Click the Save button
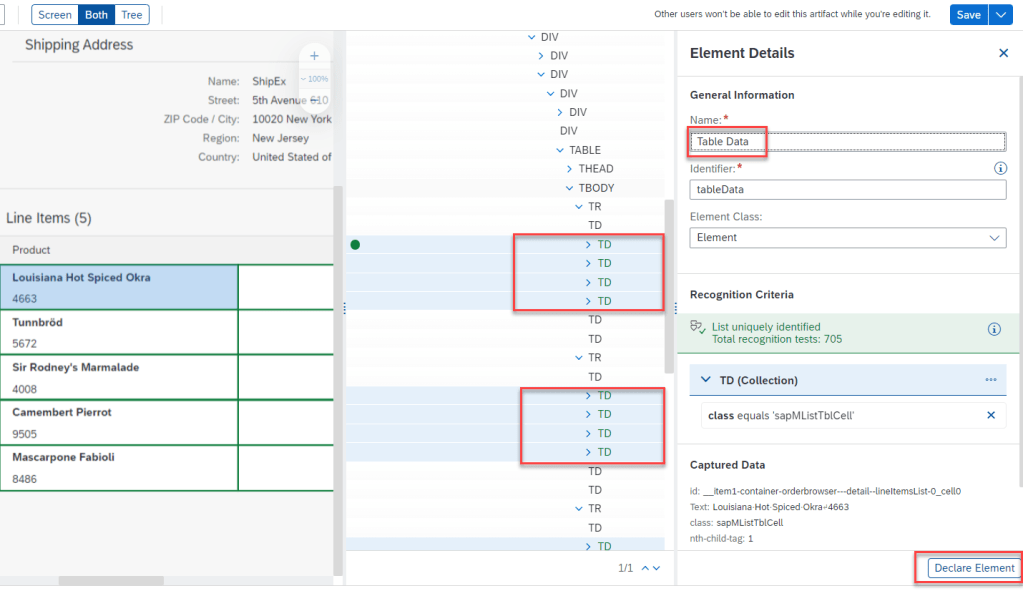This screenshot has height=591, width=1023. [968, 15]
